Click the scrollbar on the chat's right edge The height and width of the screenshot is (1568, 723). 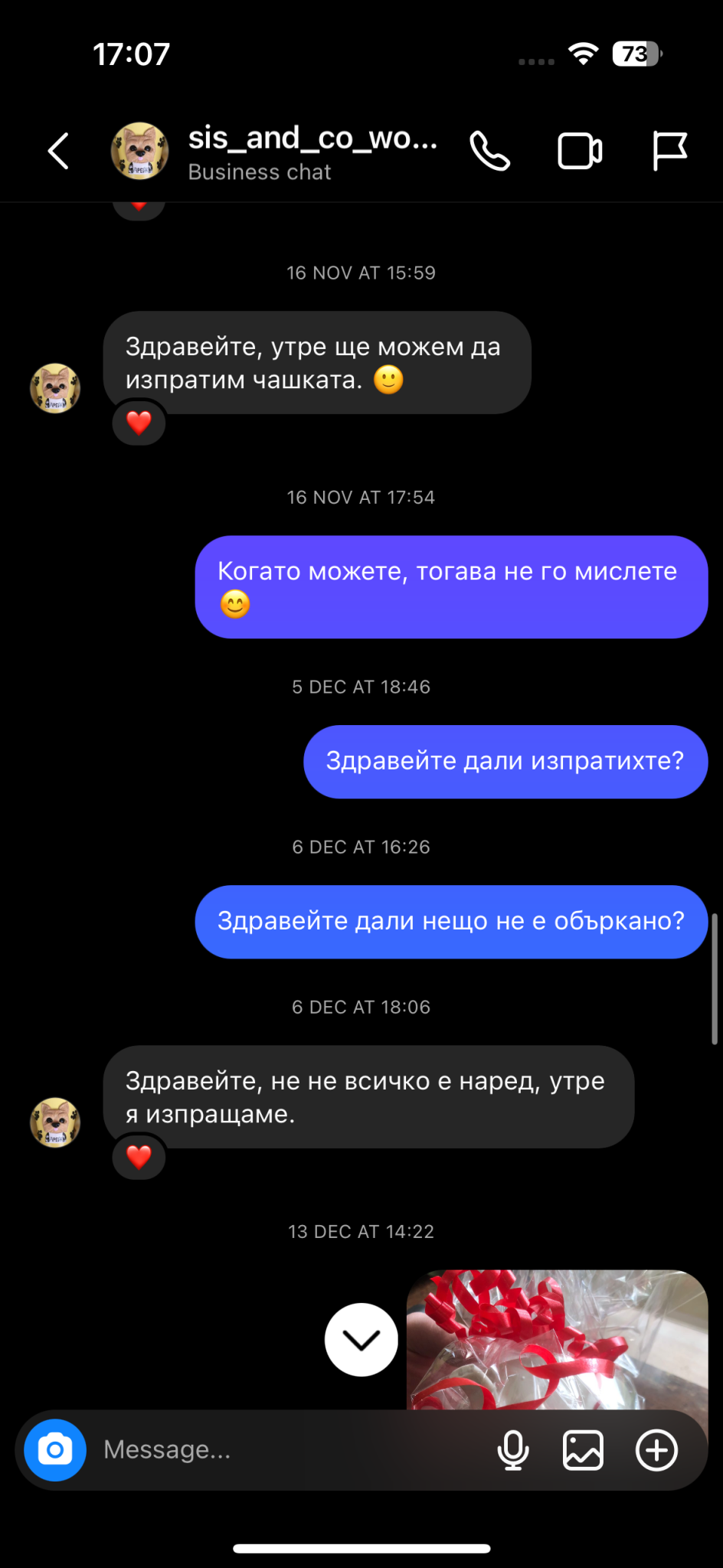(715, 978)
